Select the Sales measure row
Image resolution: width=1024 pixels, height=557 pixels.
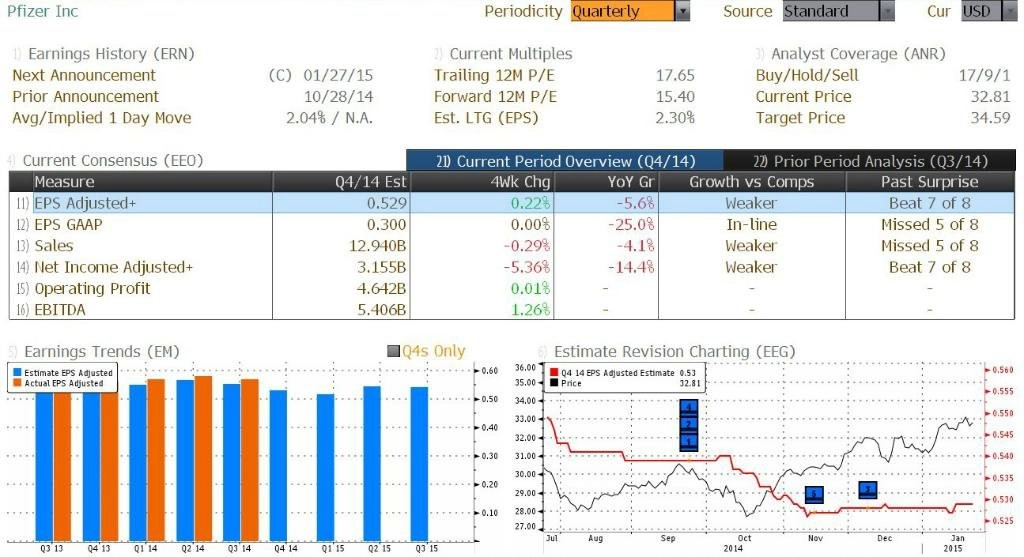coord(512,246)
